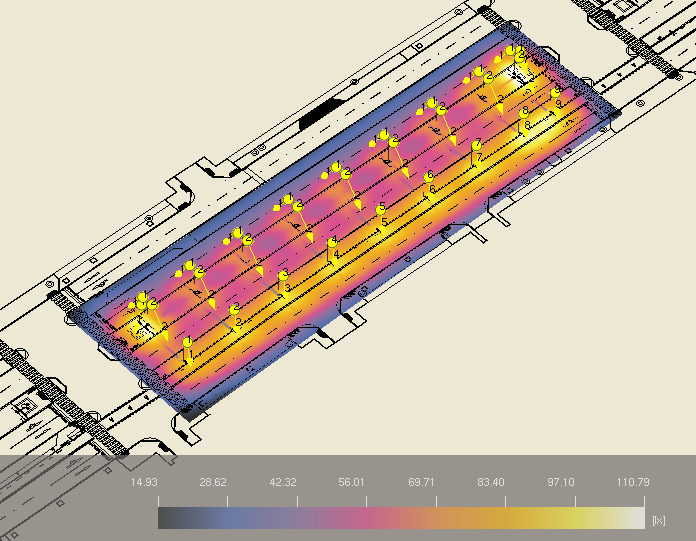Pick the dark gray start of color bar
This screenshot has height=541, width=696.
point(170,518)
